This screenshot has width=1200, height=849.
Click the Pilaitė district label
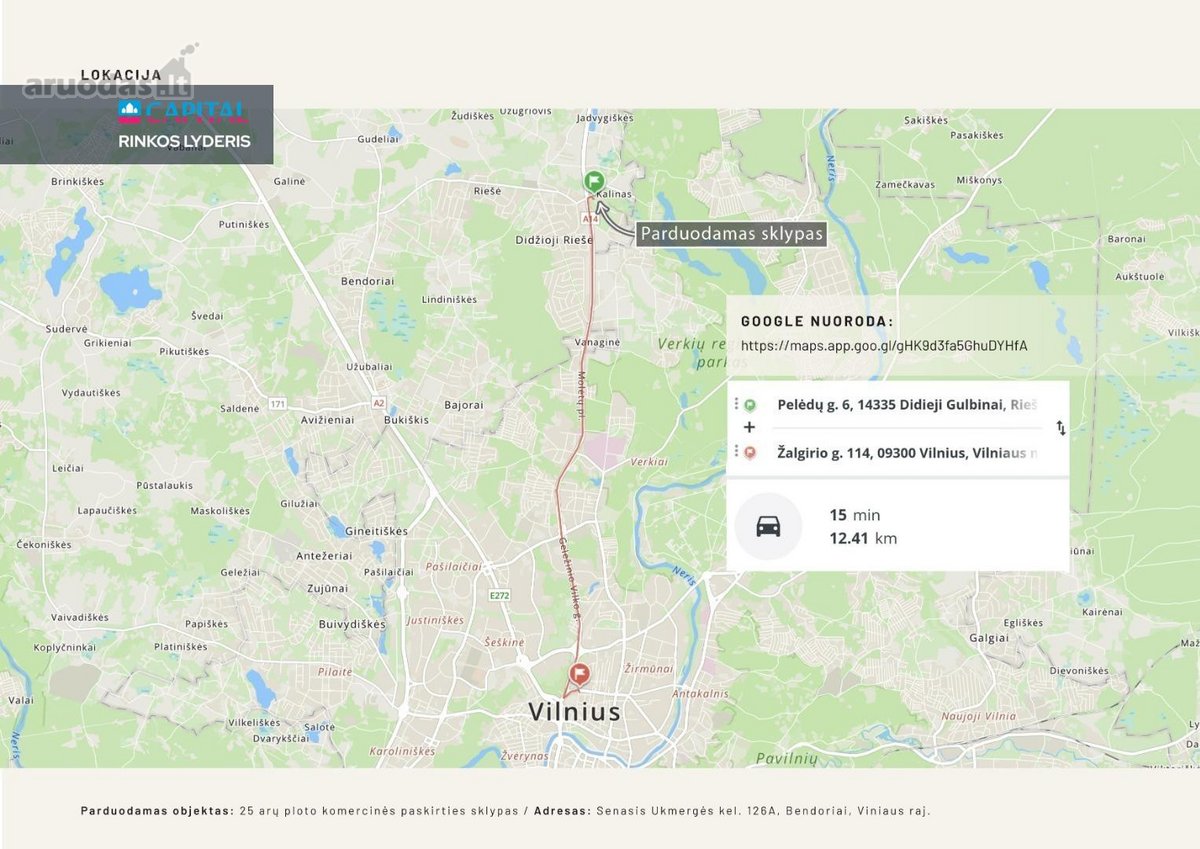coord(335,673)
